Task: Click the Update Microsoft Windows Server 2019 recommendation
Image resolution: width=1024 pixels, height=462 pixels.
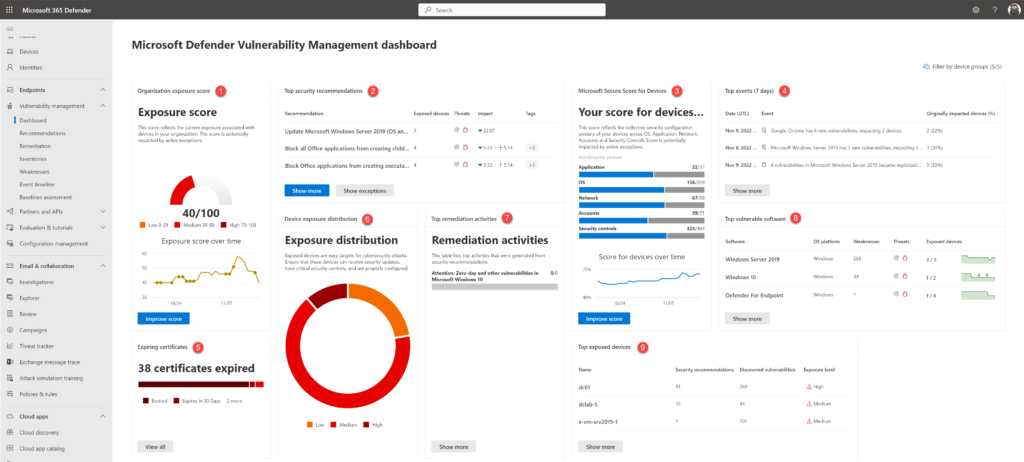Action: [x=347, y=131]
